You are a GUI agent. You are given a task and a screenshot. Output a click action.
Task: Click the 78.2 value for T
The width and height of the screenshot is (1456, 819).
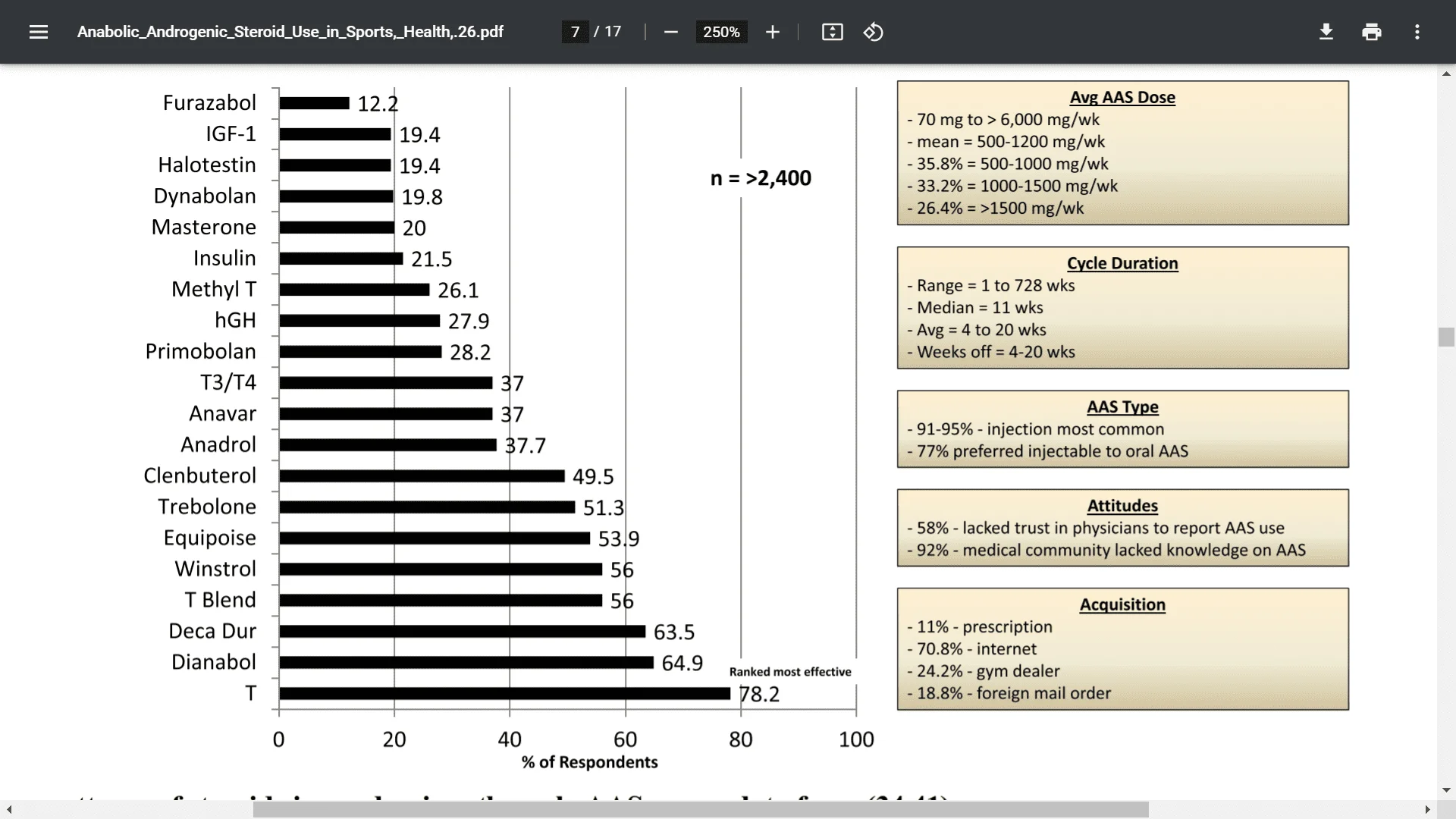[x=759, y=695]
